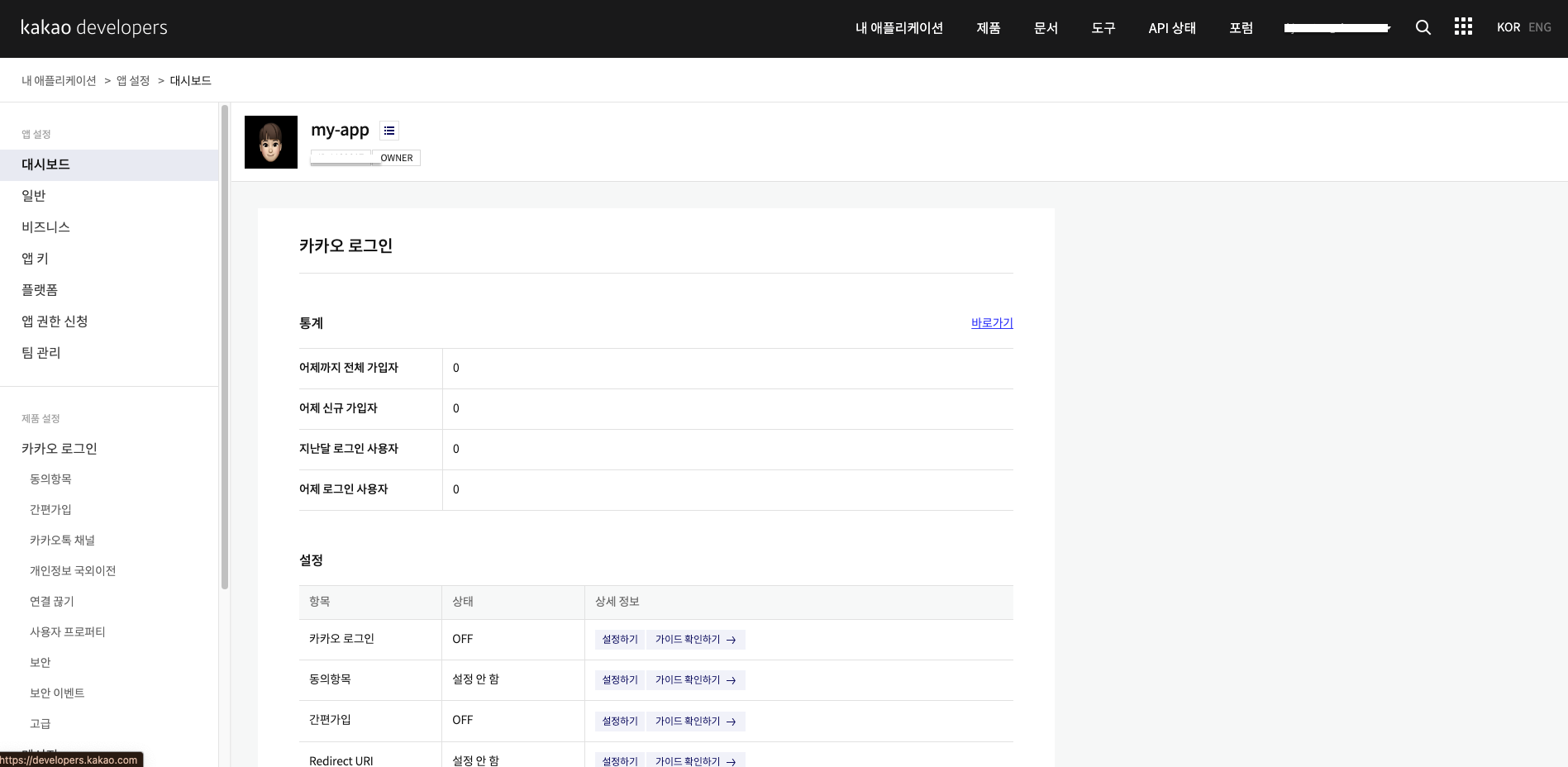
Task: Click the 0 value for 어제까지 전체 가입자
Action: pos(456,368)
